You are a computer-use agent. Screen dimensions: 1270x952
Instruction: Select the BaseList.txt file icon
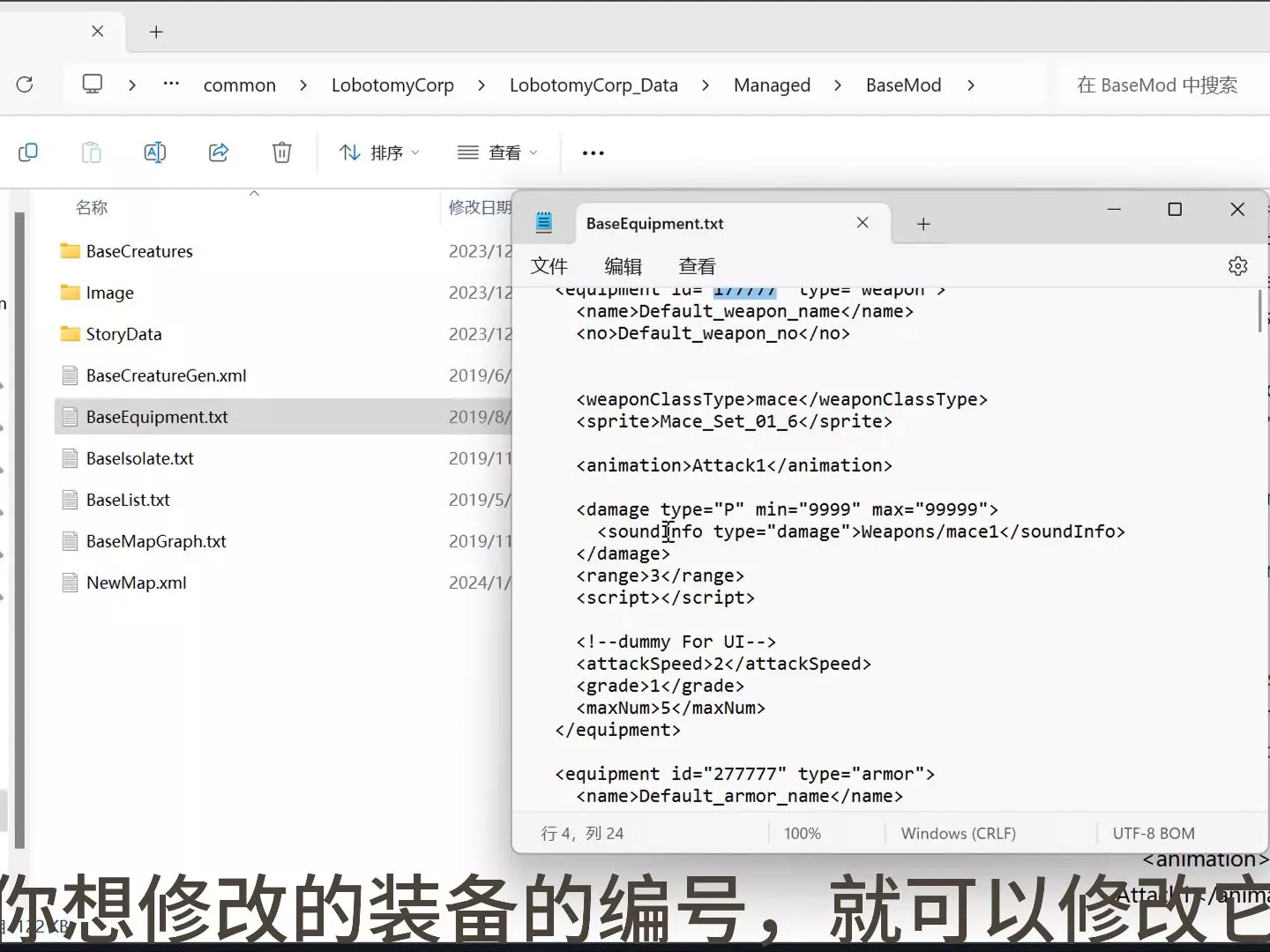pyautogui.click(x=70, y=500)
